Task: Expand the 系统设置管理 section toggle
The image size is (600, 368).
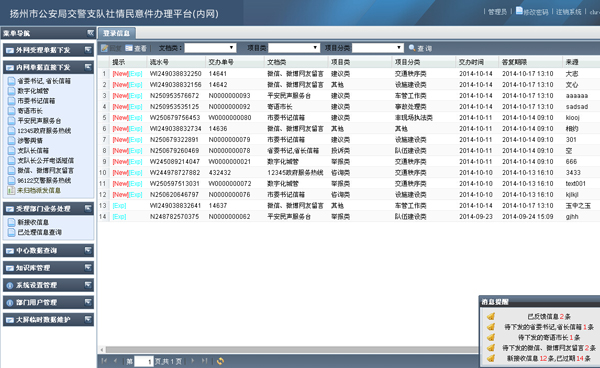Action: tap(88, 285)
